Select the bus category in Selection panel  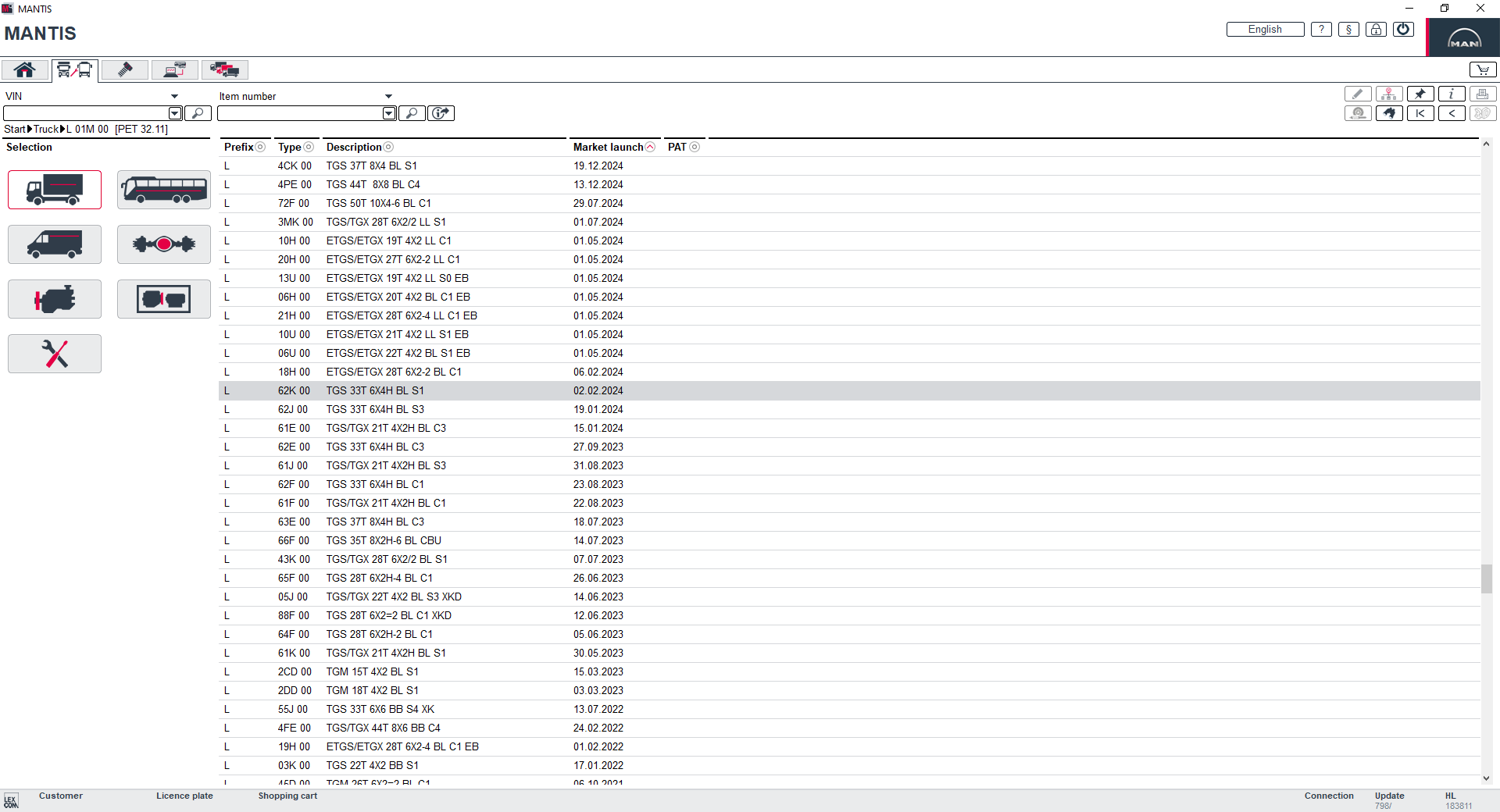(x=163, y=189)
